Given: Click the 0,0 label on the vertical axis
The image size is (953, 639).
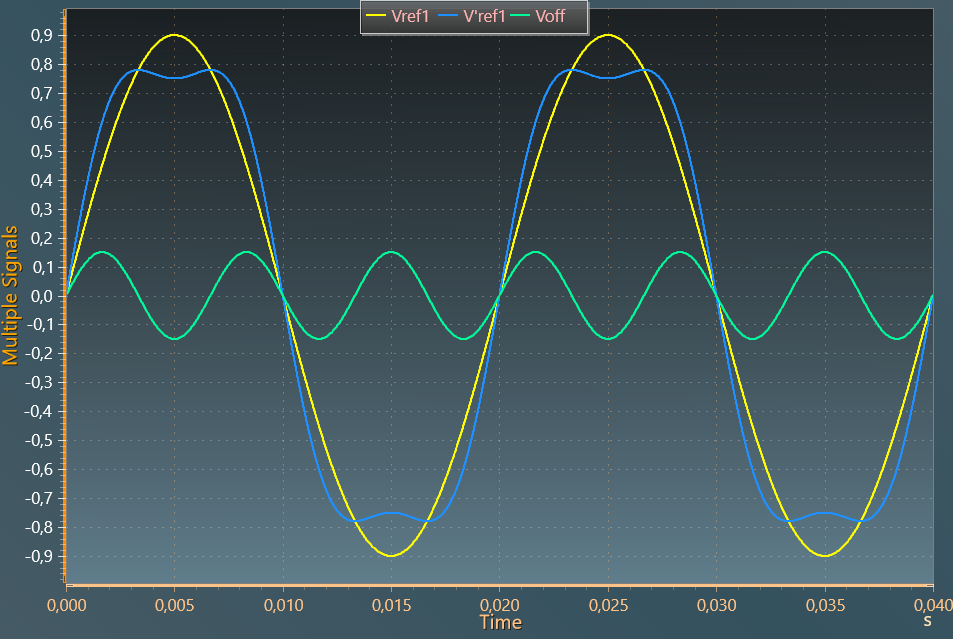Looking at the screenshot, I should tap(42, 296).
